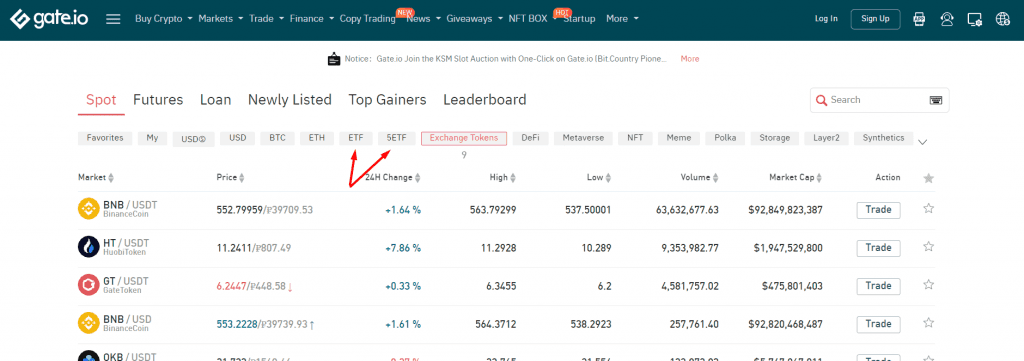Favorite the BNB / USD row star
The height and width of the screenshot is (361, 1024).
click(x=929, y=323)
